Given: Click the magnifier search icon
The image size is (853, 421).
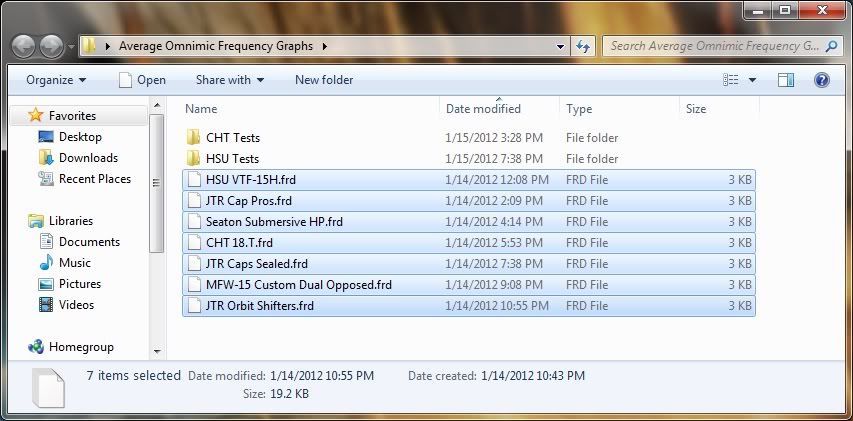Looking at the screenshot, I should (x=831, y=46).
